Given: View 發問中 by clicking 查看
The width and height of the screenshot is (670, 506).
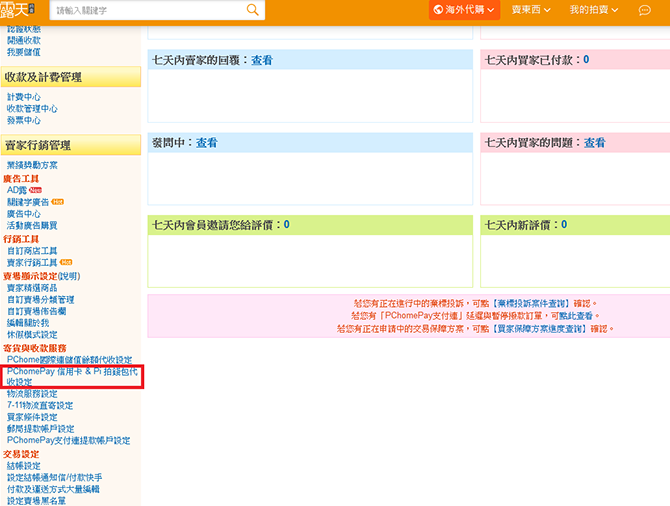Looking at the screenshot, I should 206,143.
